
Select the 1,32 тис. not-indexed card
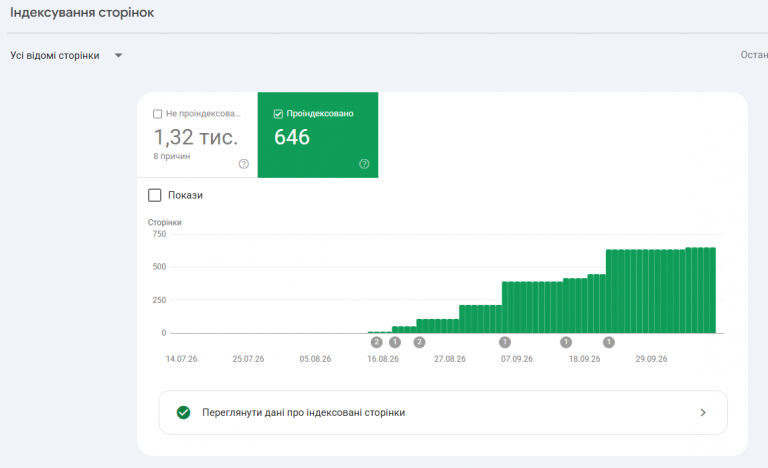(197, 135)
